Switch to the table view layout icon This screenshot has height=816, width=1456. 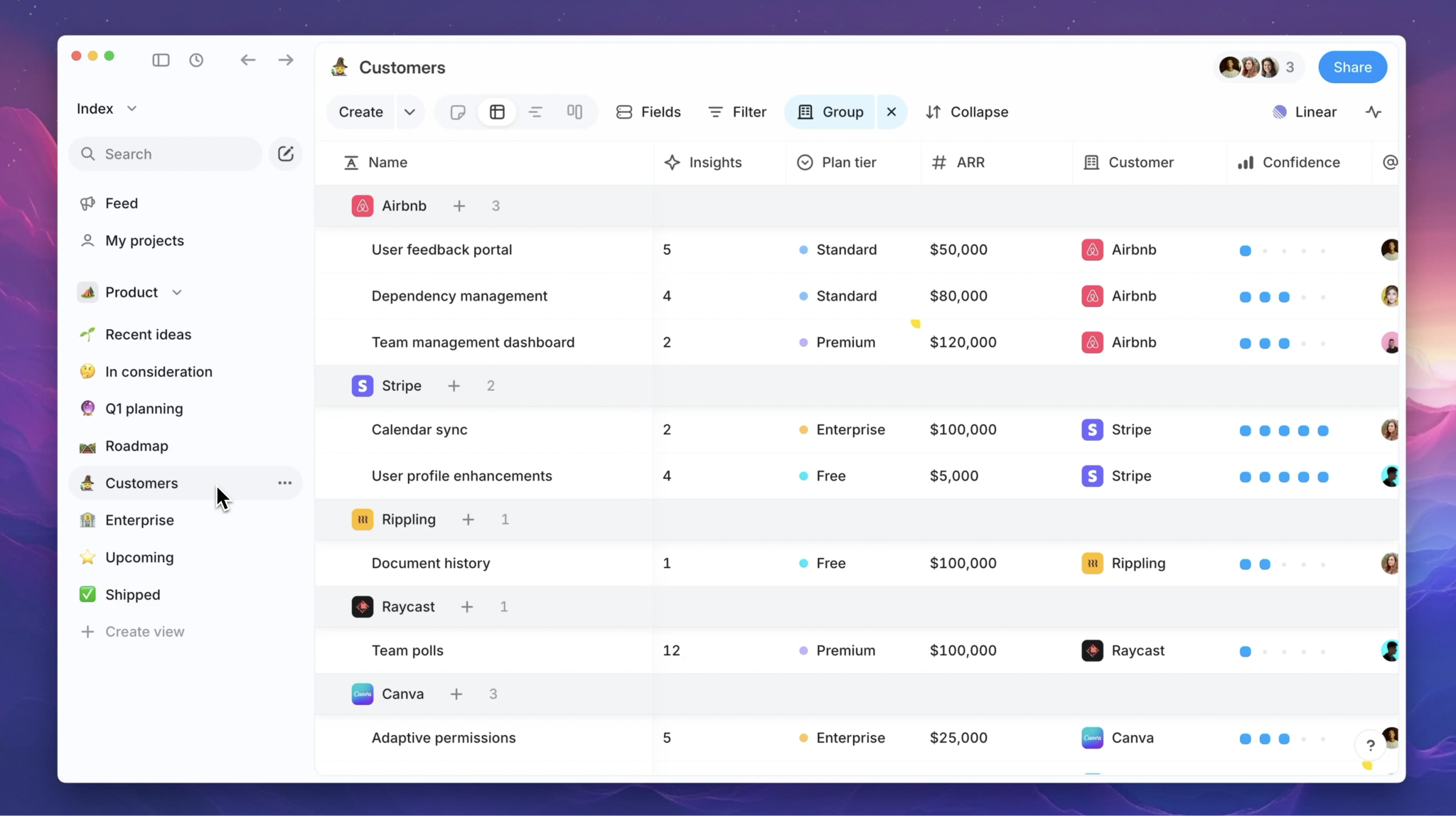[x=496, y=112]
